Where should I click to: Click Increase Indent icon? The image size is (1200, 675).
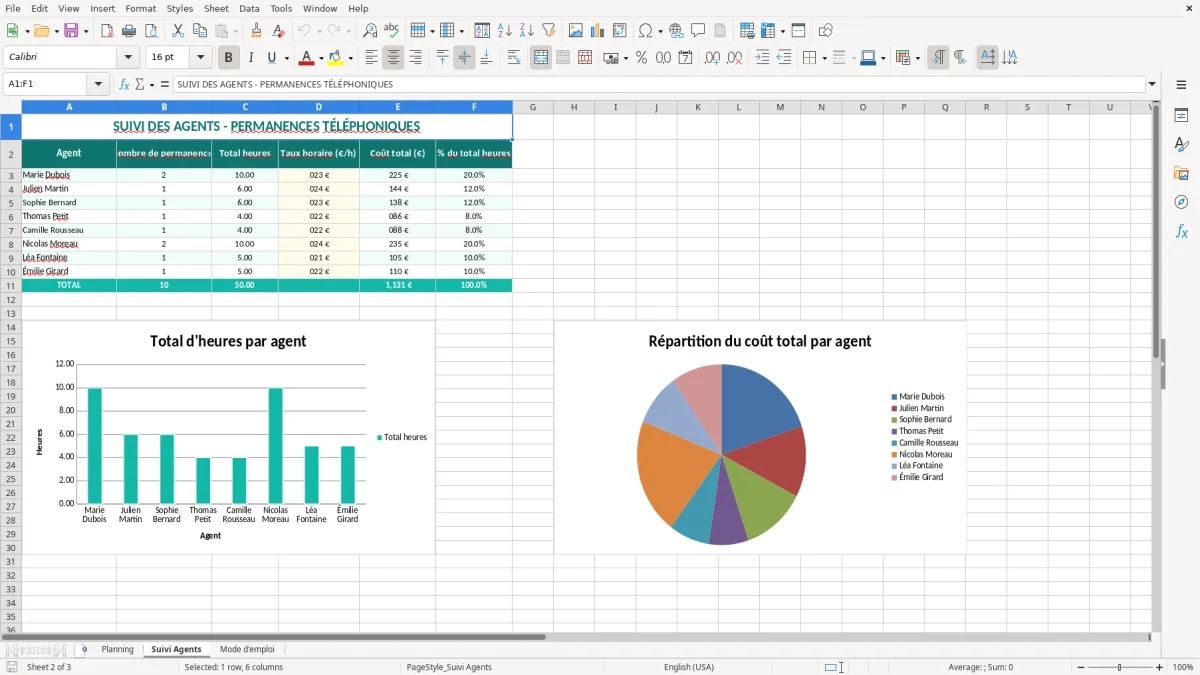click(x=762, y=58)
